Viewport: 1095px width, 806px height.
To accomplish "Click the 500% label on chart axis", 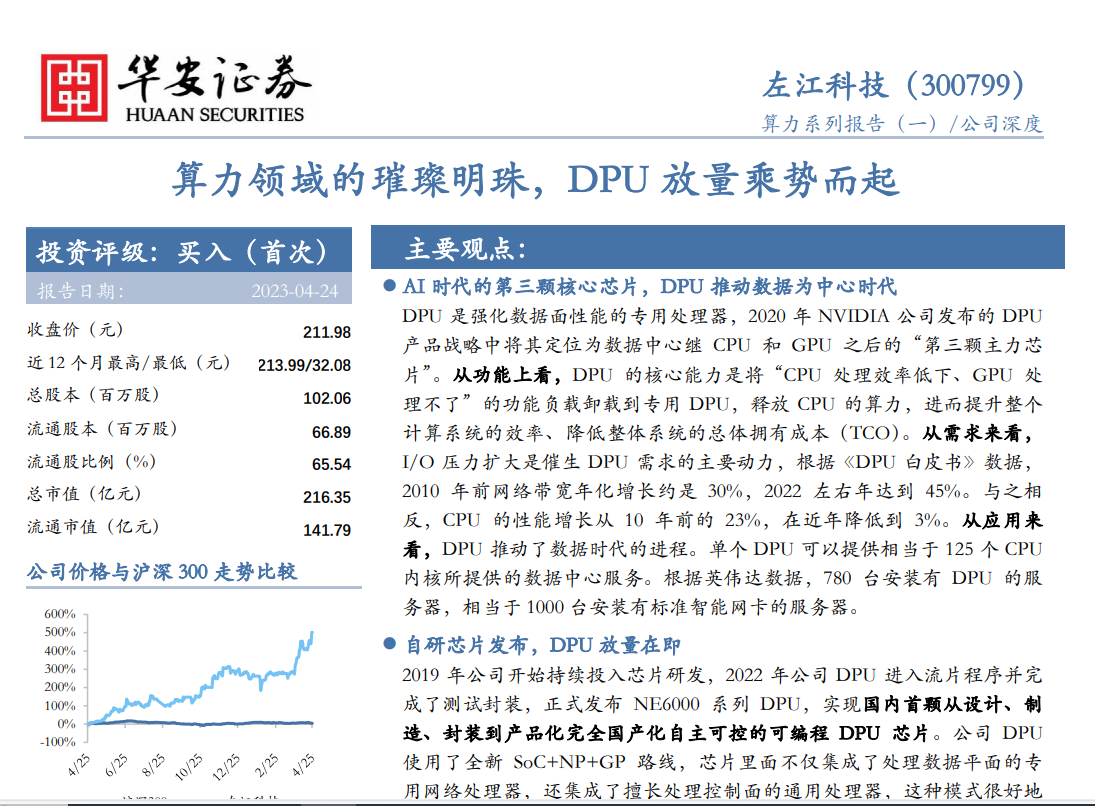I will pyautogui.click(x=59, y=632).
